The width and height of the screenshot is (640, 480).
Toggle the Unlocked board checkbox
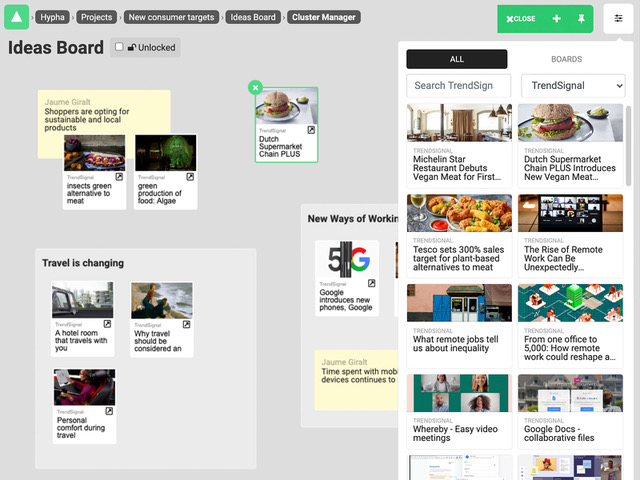point(119,47)
